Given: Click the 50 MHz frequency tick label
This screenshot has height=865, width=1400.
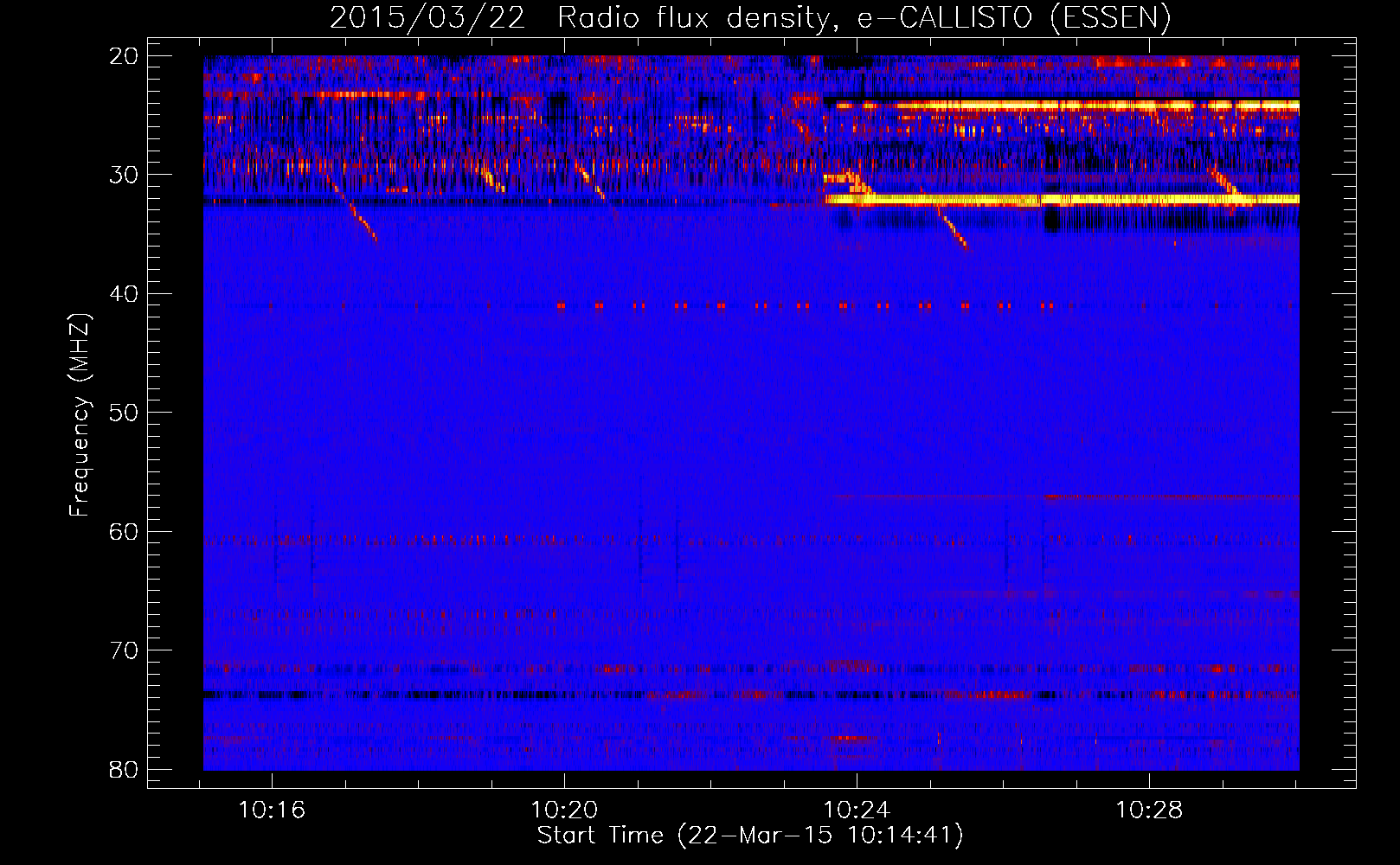Looking at the screenshot, I should tap(124, 413).
